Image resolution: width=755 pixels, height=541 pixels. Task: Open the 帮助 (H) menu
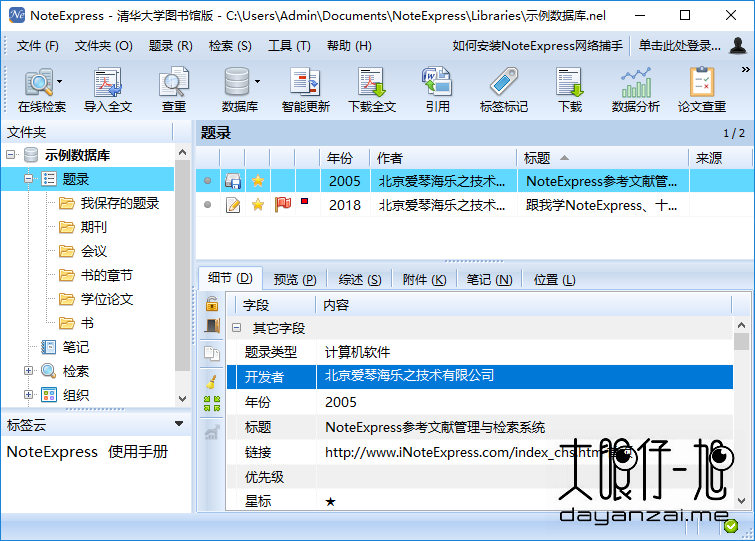click(x=349, y=46)
